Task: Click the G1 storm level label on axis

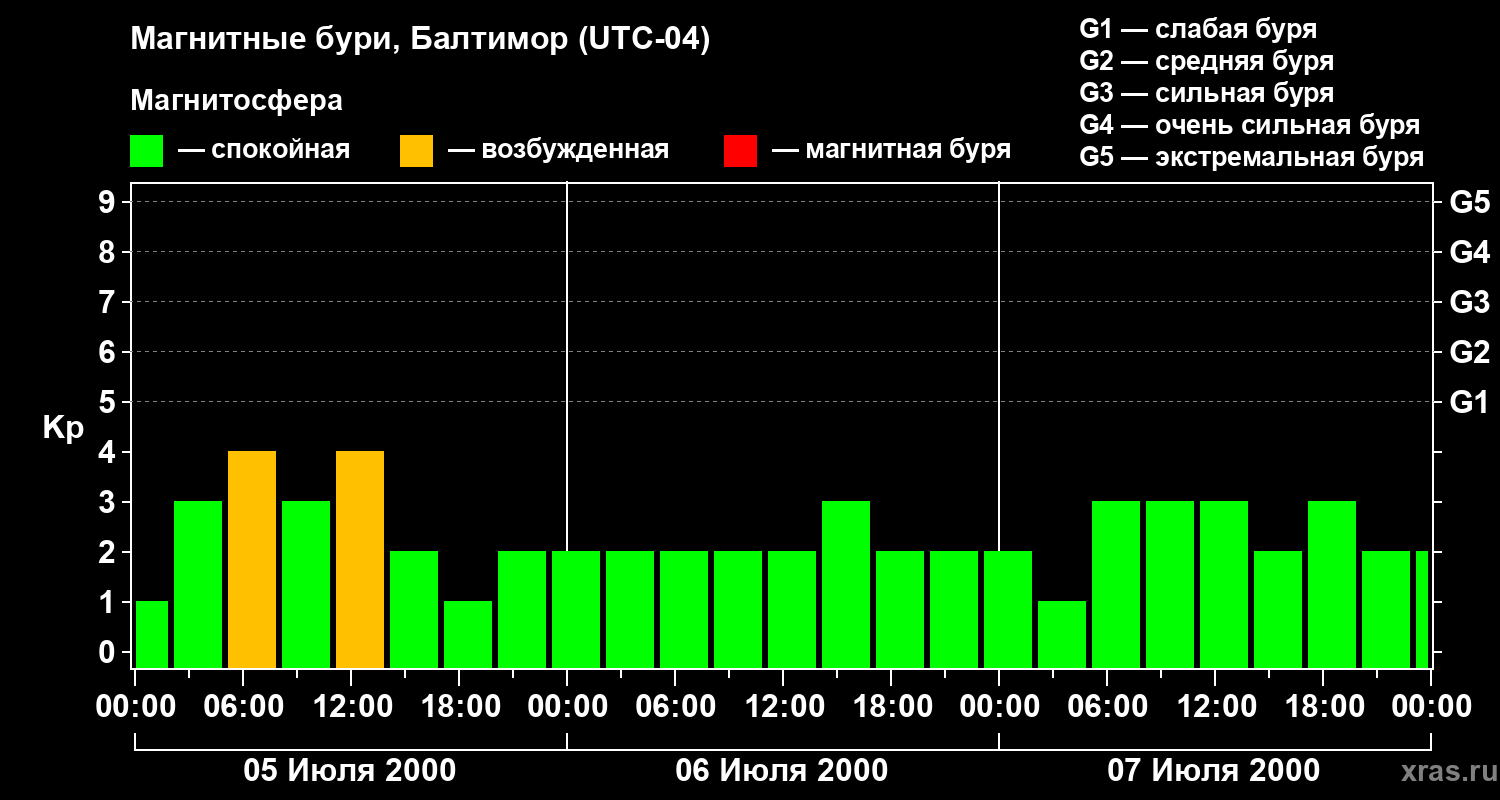Action: 1469,402
